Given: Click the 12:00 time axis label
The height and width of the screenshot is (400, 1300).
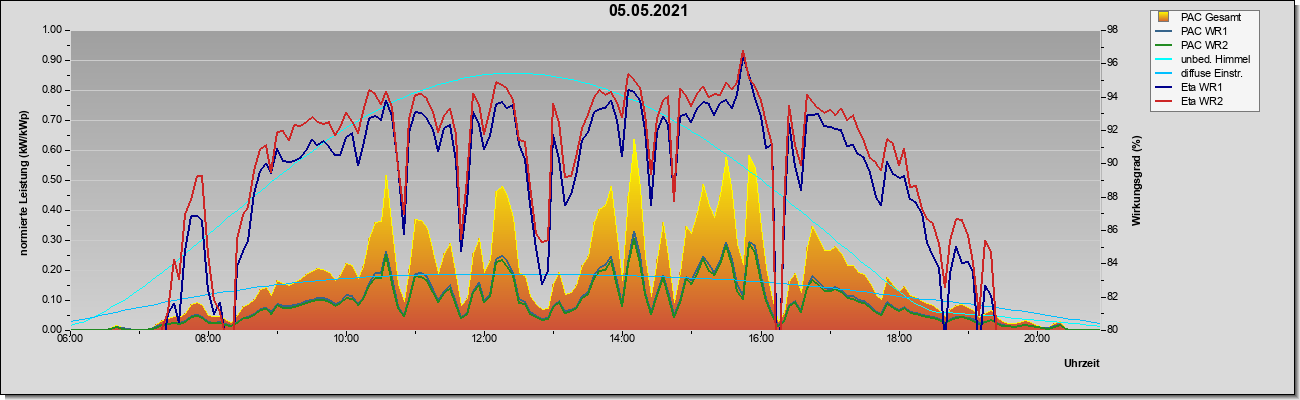Looking at the screenshot, I should (x=484, y=338).
